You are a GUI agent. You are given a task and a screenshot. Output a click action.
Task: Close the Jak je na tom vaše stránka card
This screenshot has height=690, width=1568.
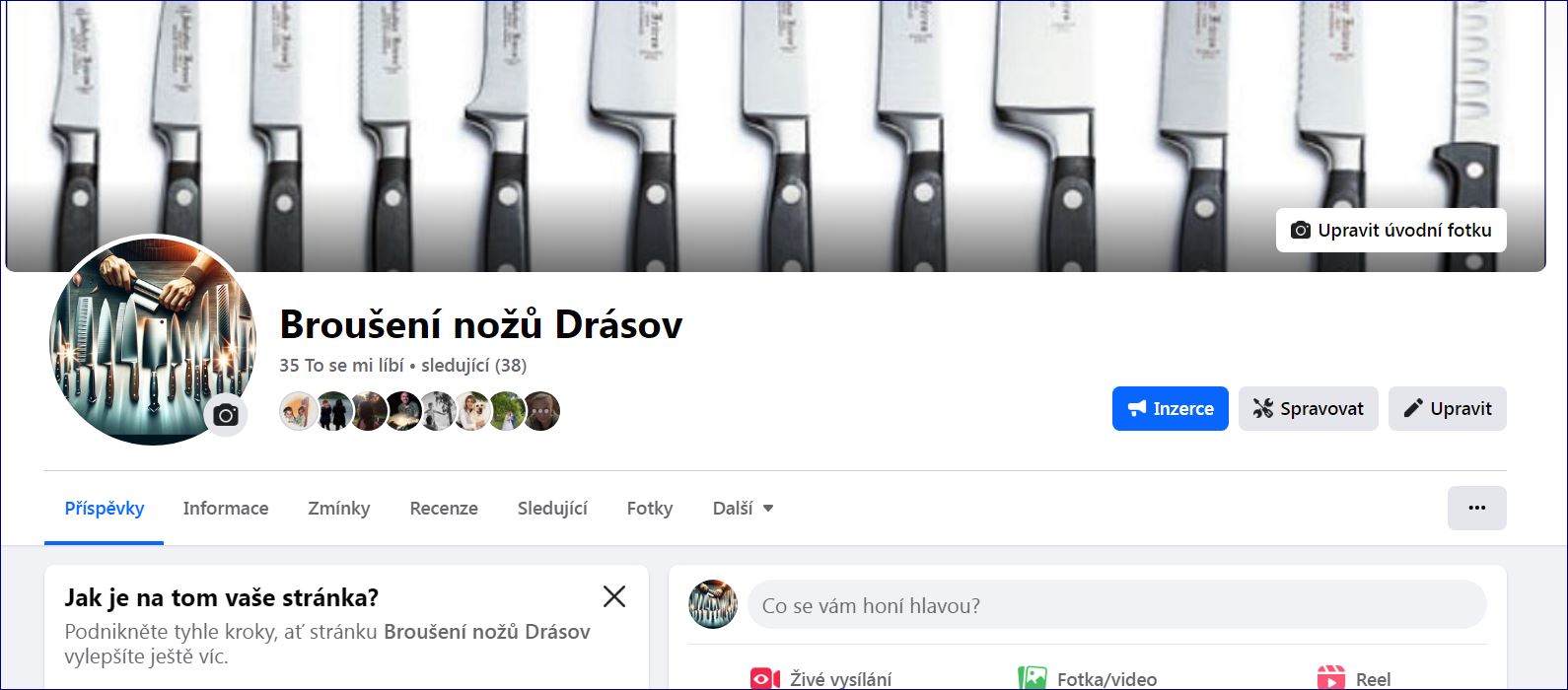pyautogui.click(x=614, y=596)
